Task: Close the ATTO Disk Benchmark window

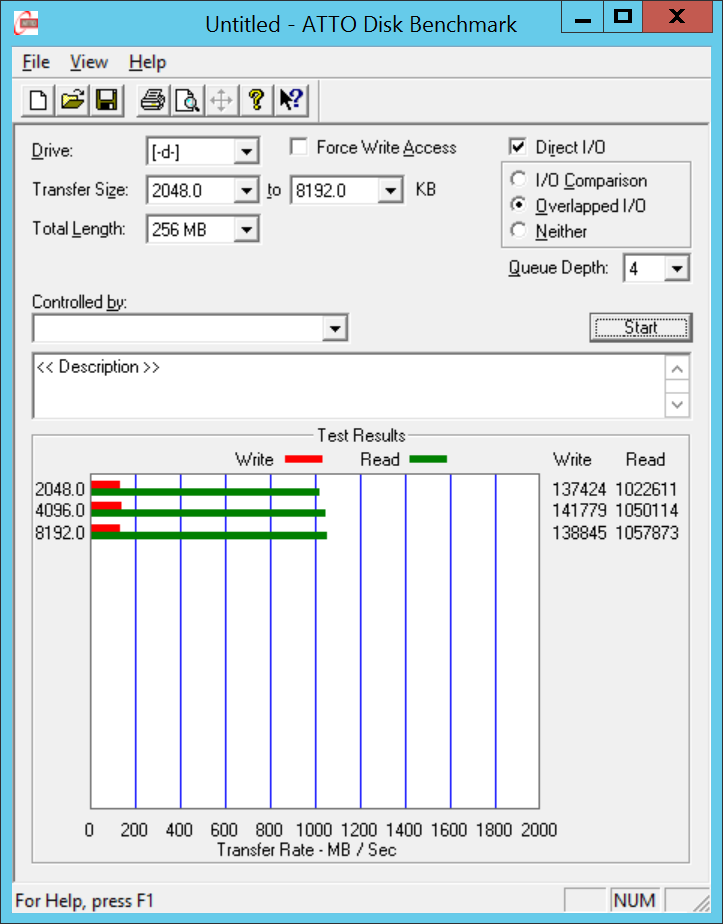Action: (676, 16)
